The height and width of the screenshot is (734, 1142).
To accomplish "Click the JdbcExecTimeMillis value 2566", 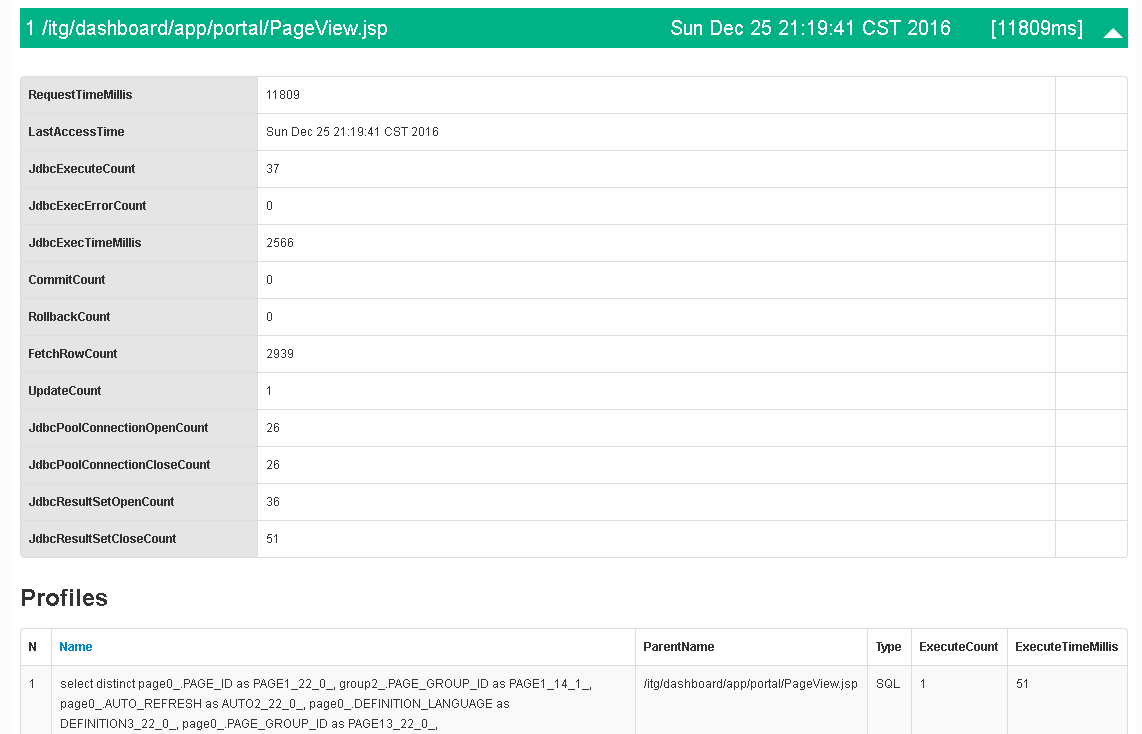I will pyautogui.click(x=280, y=243).
